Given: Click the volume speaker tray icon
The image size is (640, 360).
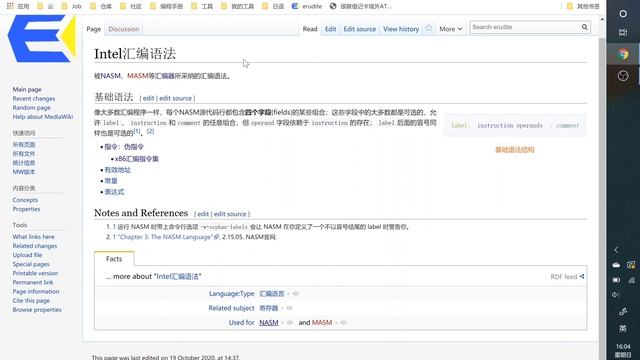Looking at the screenshot, I should [616, 295].
